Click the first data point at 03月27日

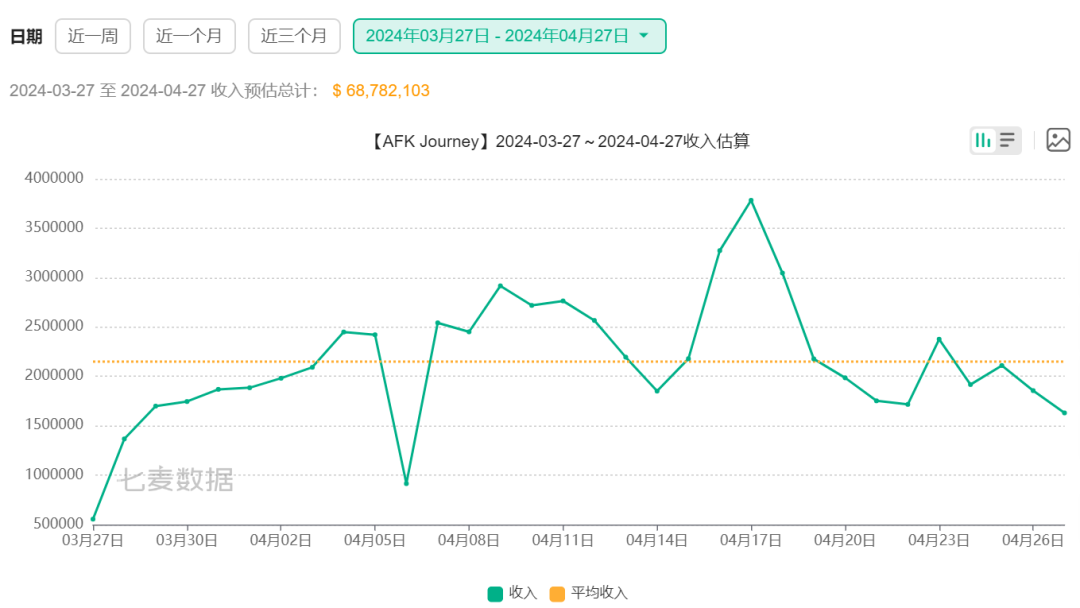(93, 519)
